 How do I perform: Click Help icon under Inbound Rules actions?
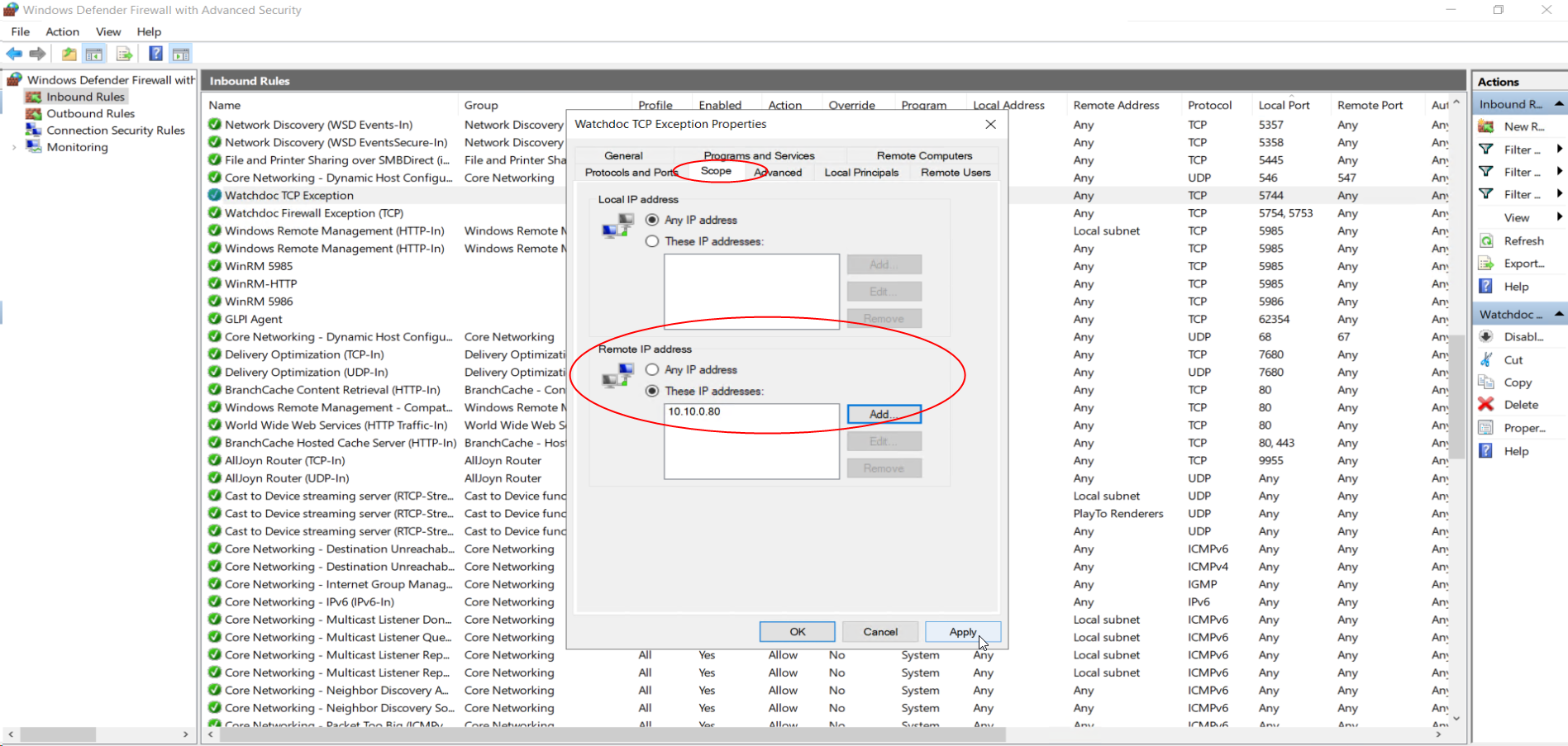(1485, 286)
